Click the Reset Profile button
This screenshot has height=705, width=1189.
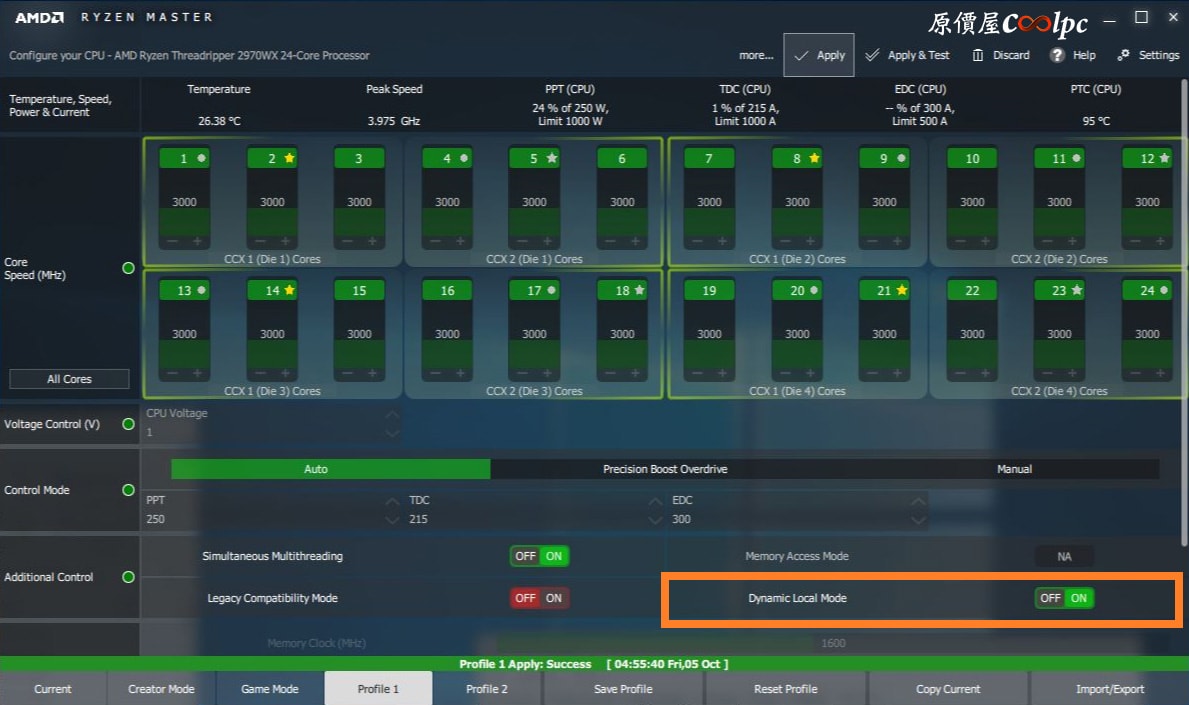786,688
